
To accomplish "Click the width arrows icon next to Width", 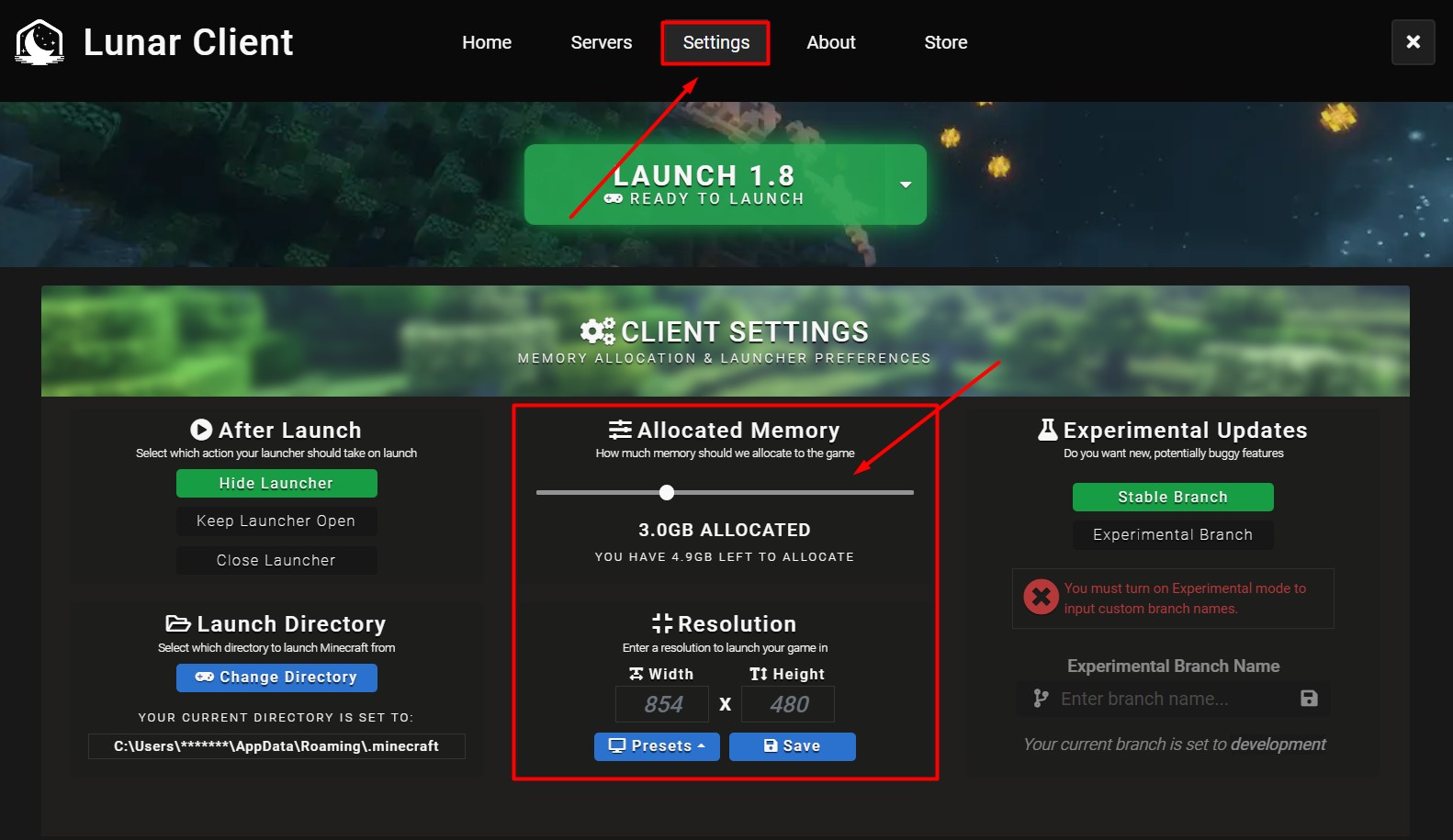I will 636,674.
